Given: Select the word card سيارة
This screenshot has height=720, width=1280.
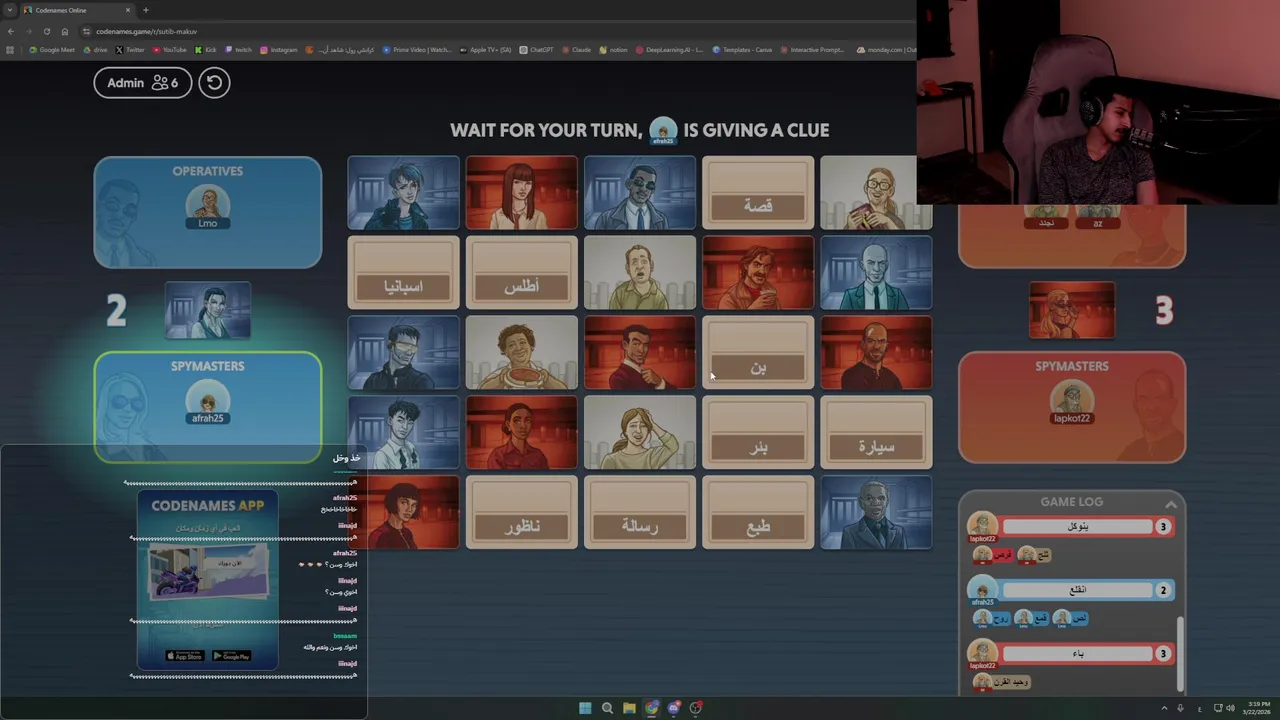Looking at the screenshot, I should [x=876, y=432].
